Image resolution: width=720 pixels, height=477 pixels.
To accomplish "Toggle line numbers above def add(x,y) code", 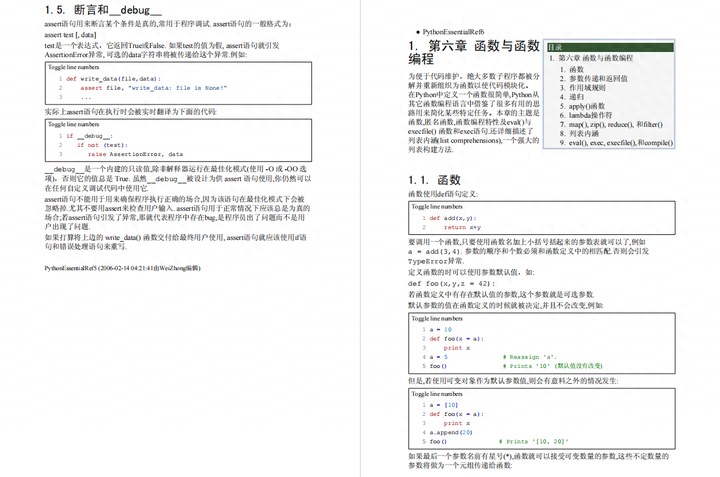I will (437, 207).
